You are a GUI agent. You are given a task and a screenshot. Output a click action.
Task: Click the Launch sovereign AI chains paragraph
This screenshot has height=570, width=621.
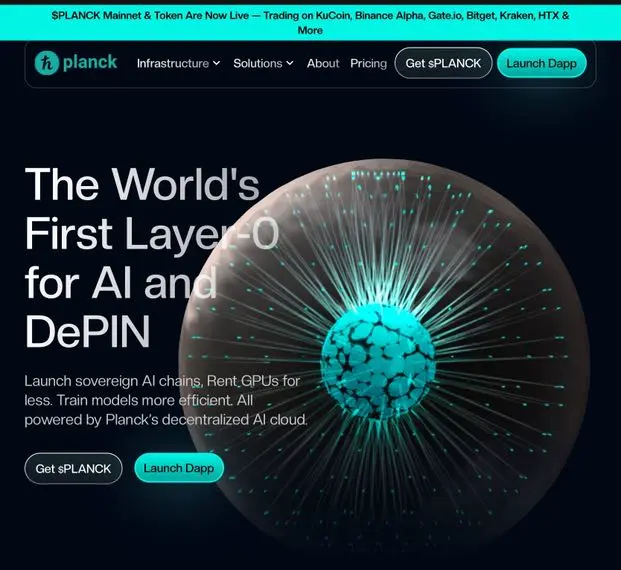[x=166, y=400]
